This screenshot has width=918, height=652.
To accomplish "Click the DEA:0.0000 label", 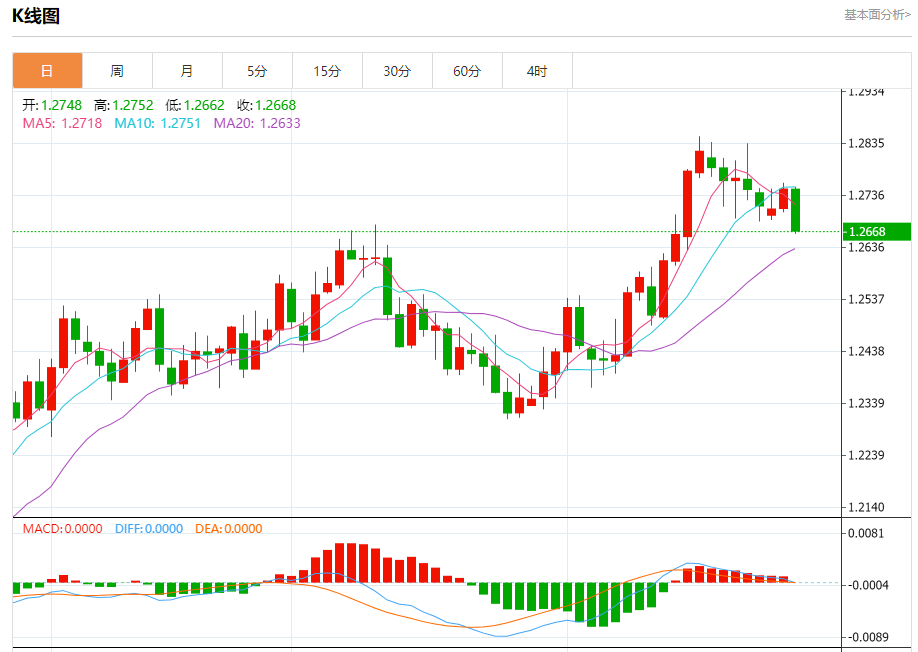I will pyautogui.click(x=228, y=529).
